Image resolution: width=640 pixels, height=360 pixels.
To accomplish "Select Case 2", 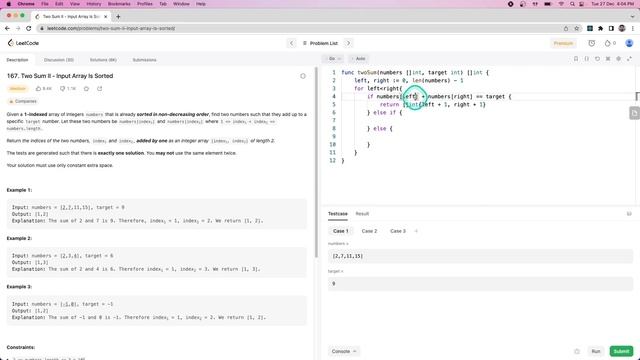I will point(369,231).
